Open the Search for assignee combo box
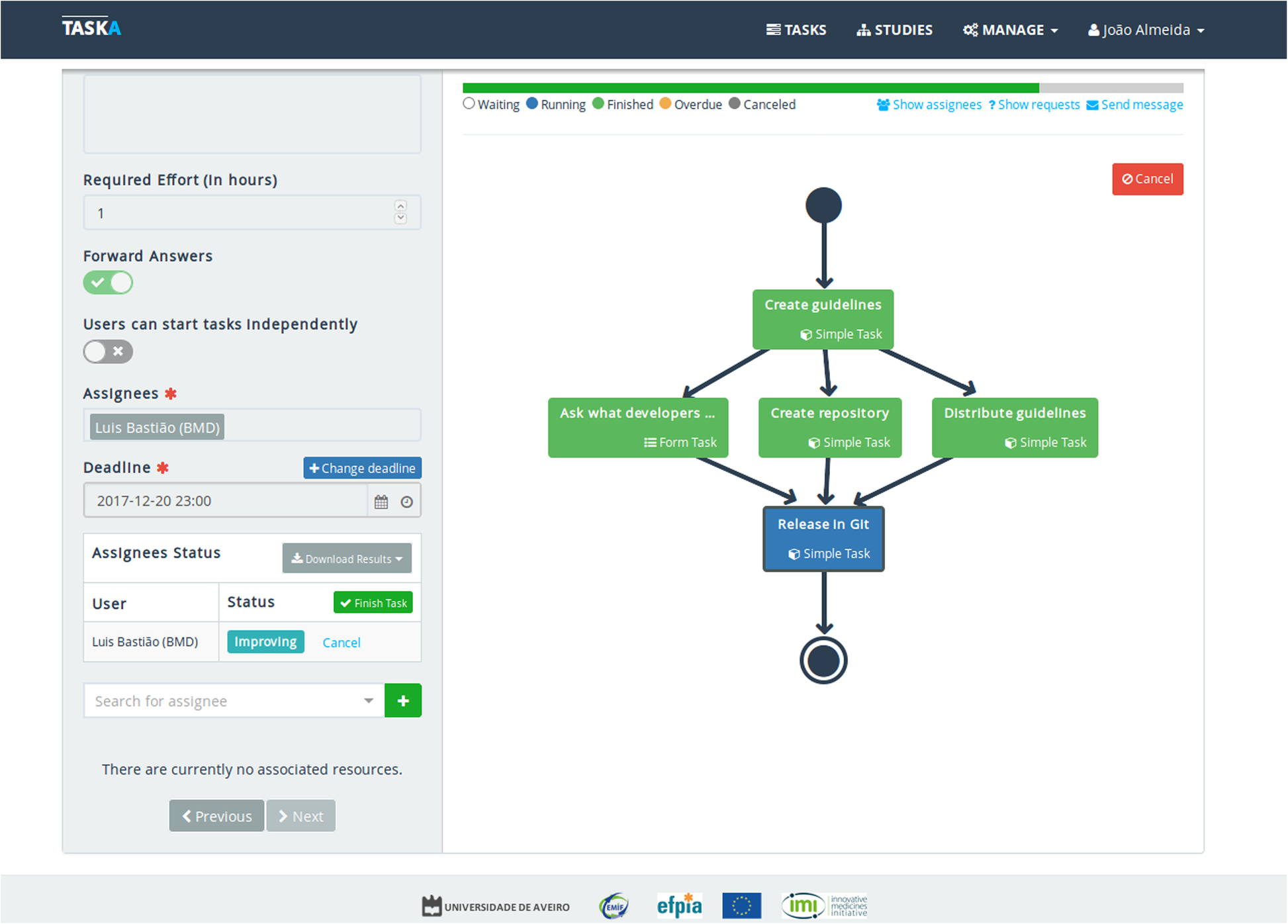1288x924 pixels. point(234,700)
